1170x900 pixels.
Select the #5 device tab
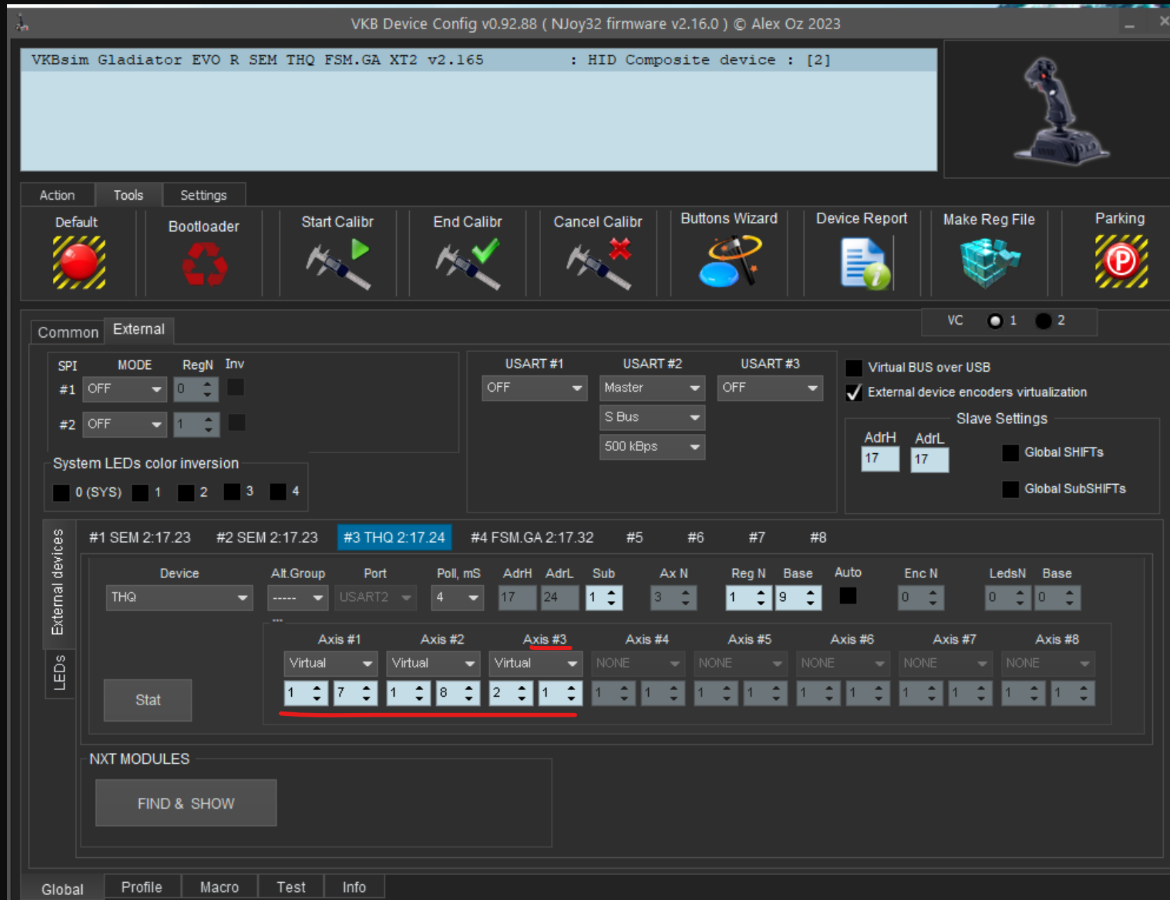(x=634, y=537)
